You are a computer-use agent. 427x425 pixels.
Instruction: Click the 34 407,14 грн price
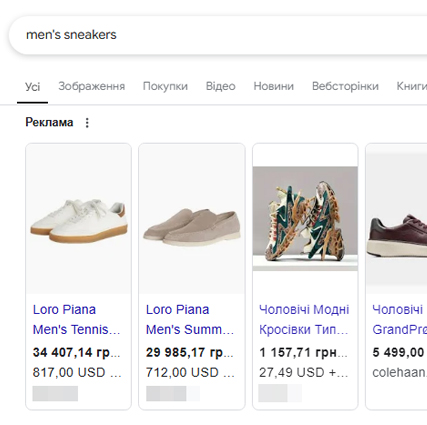point(76,352)
